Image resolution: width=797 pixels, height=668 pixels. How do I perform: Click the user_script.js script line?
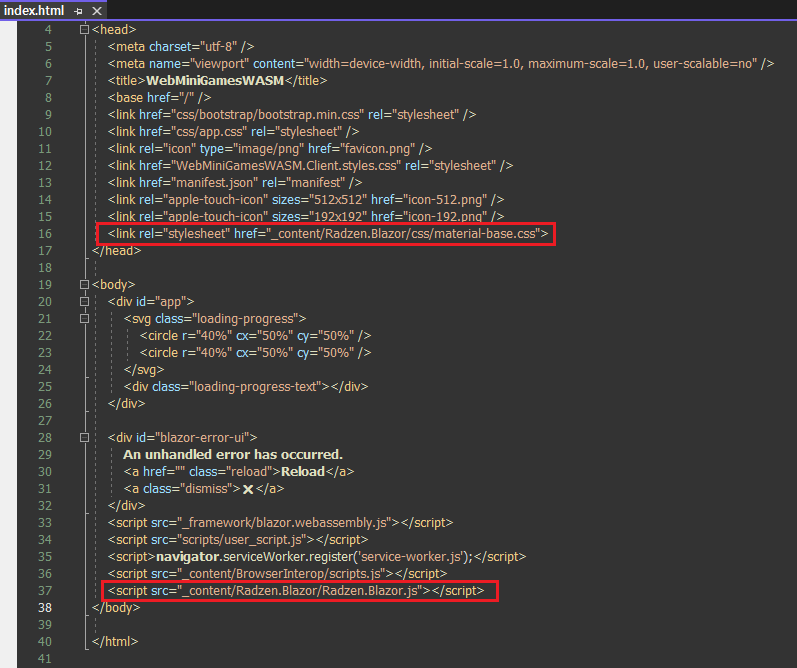pos(238,540)
